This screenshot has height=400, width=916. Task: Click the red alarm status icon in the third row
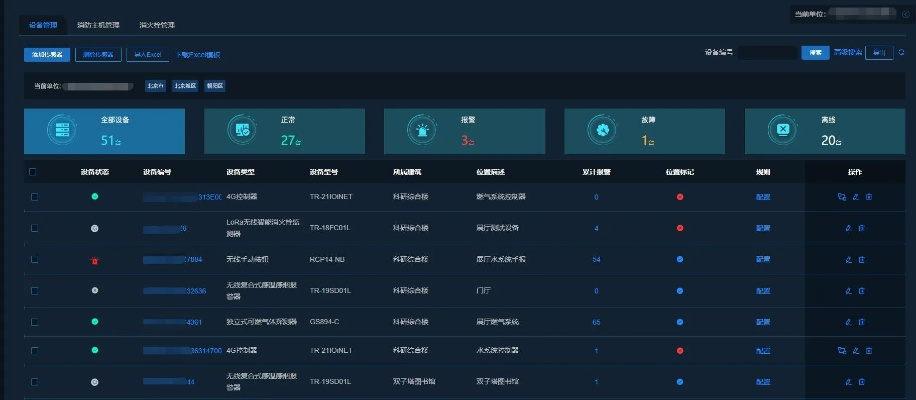point(95,260)
